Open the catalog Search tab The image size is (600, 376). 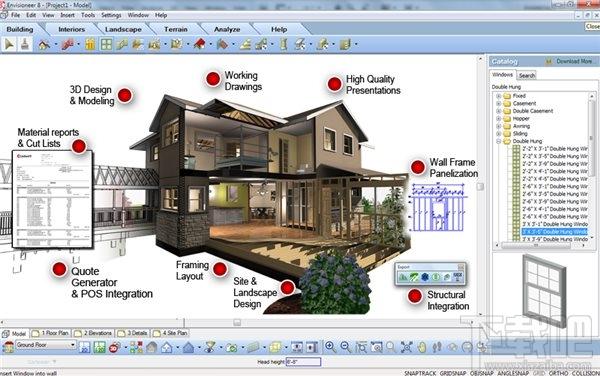point(527,75)
